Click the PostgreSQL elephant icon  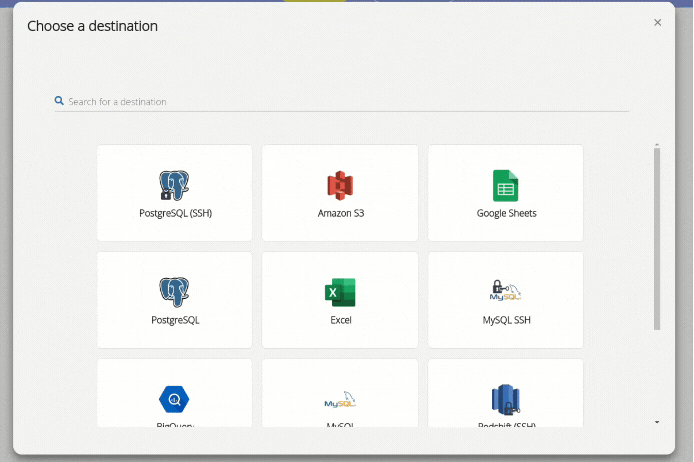(174, 292)
